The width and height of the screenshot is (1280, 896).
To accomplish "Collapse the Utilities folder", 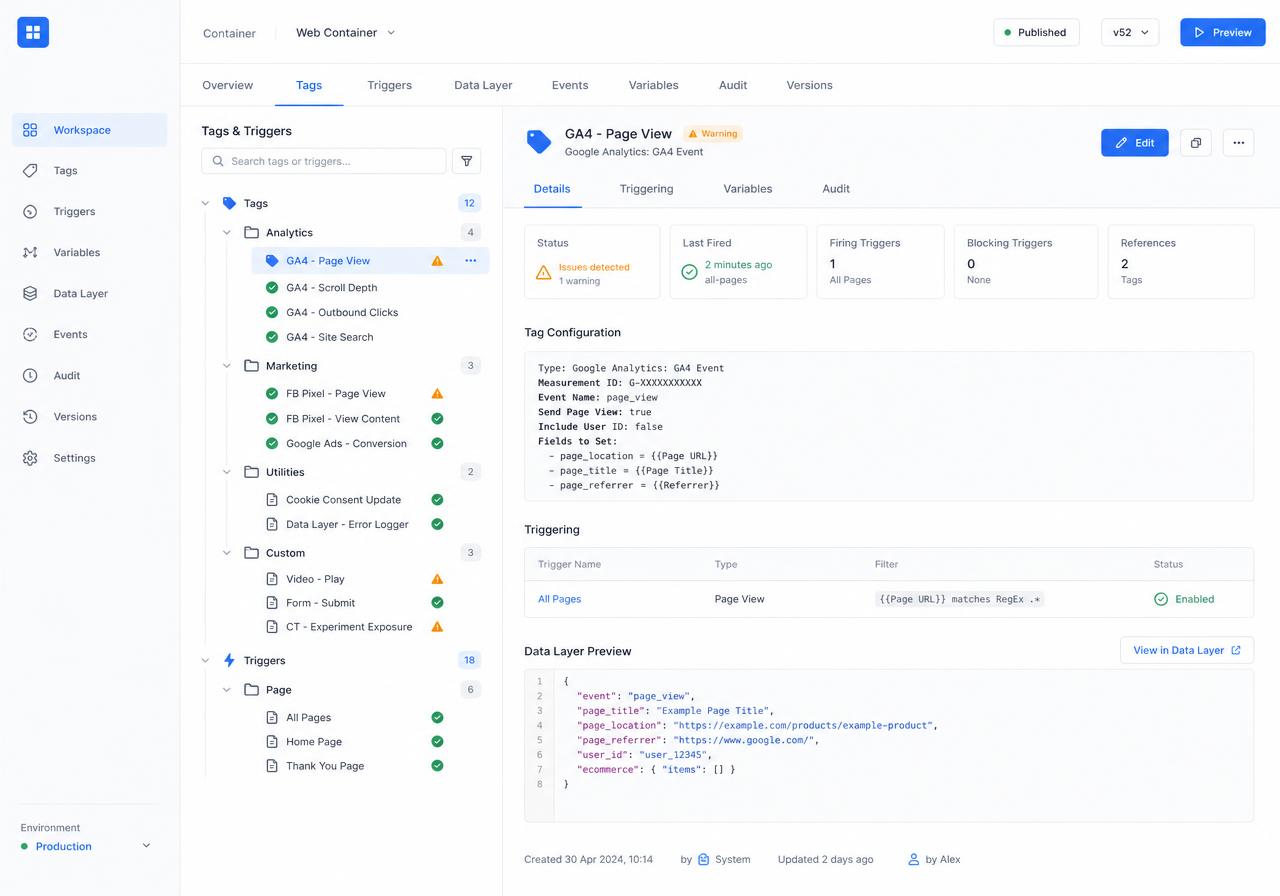I will point(227,472).
